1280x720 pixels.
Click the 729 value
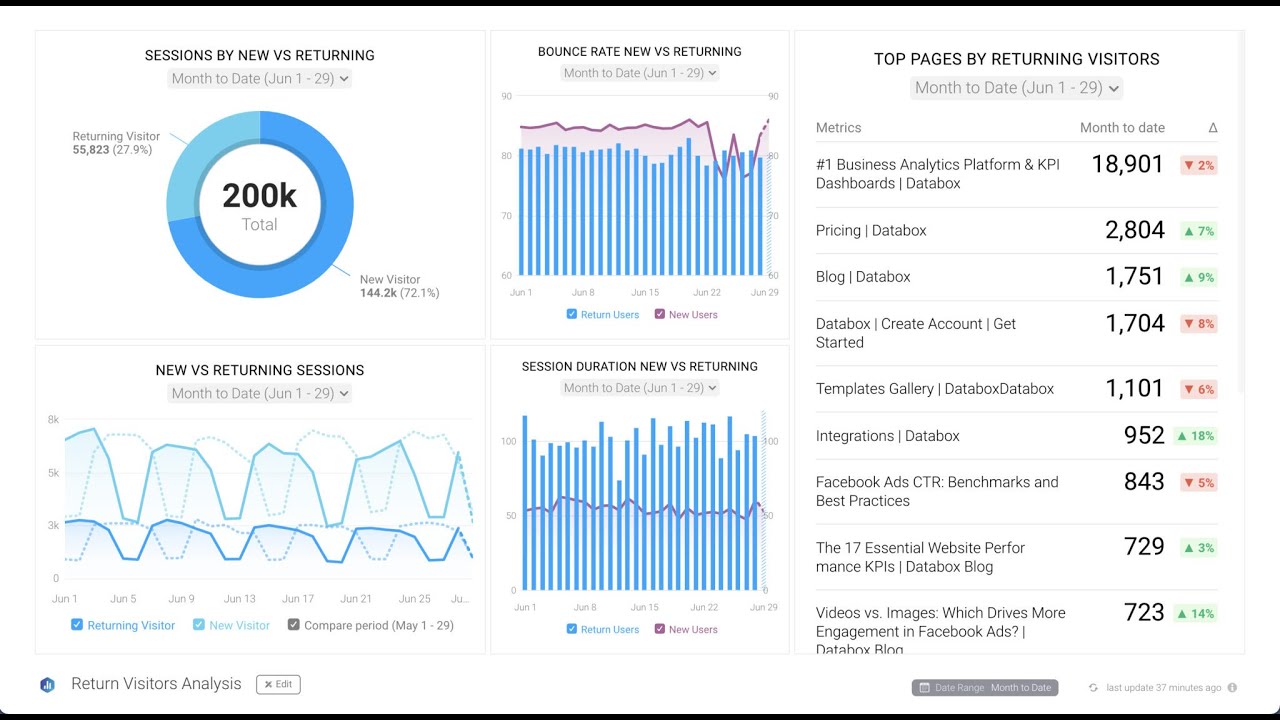(x=1144, y=546)
